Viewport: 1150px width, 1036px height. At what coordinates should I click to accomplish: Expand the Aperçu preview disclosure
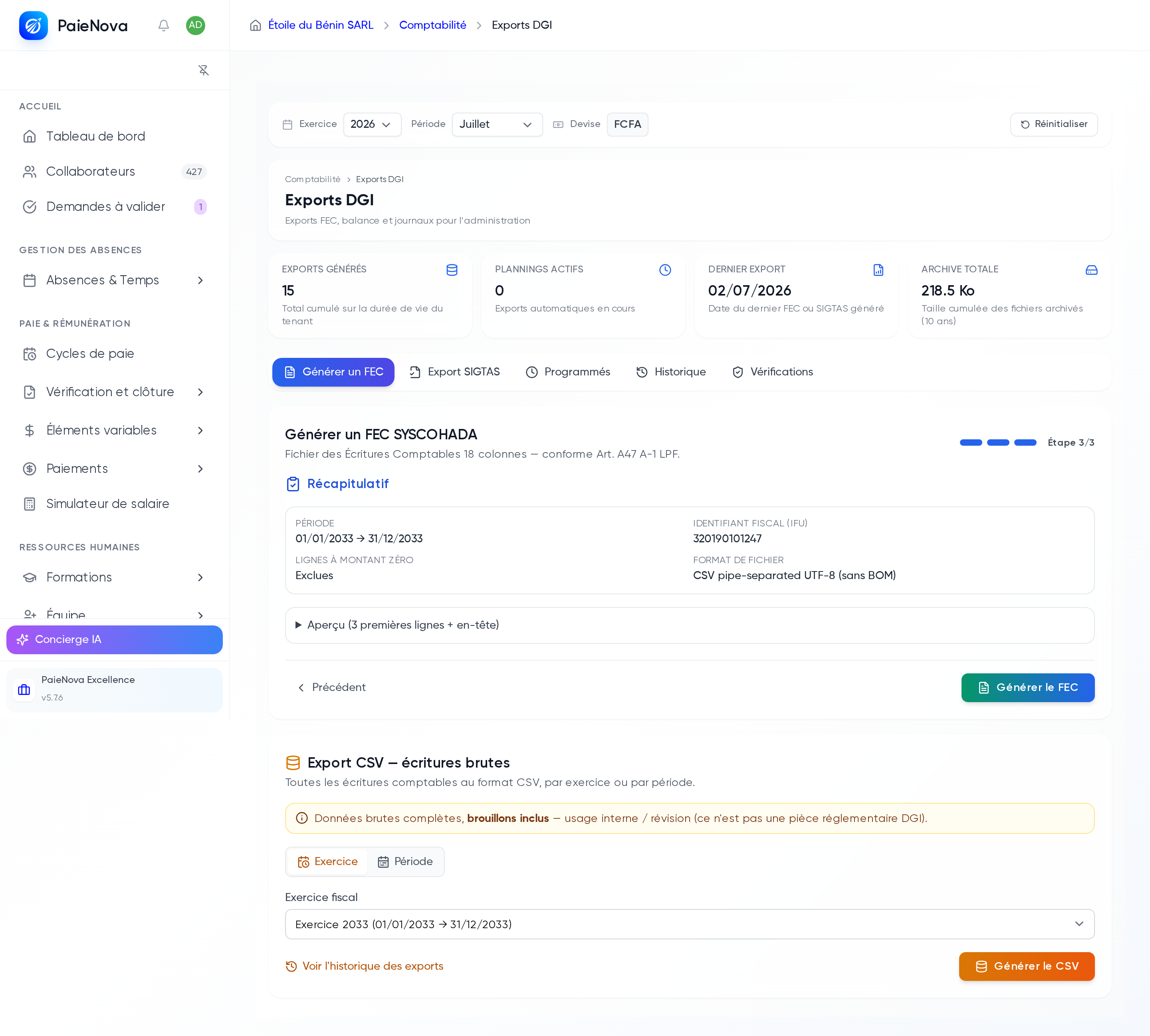click(x=690, y=625)
